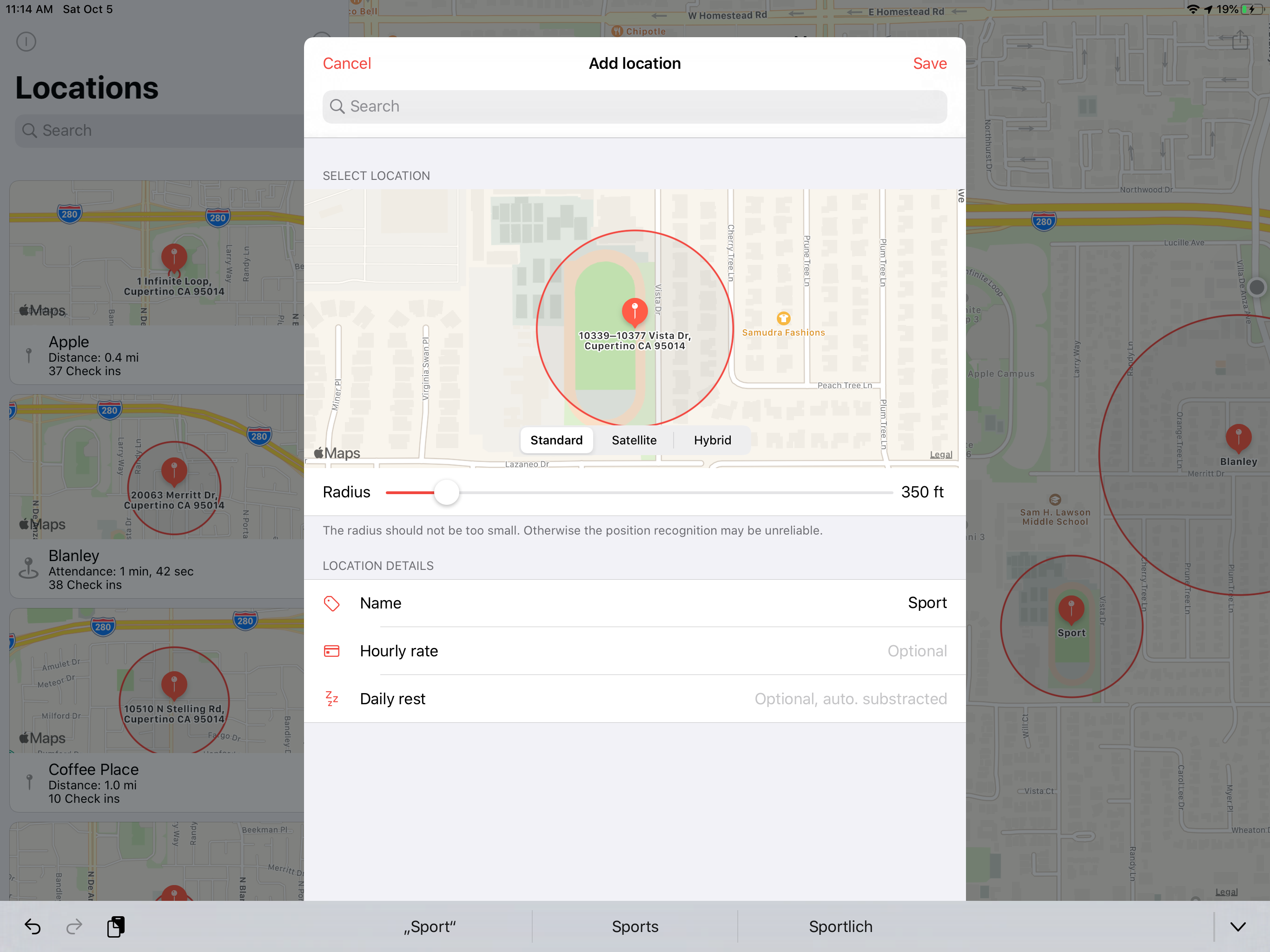Collapse keyboard bar with chevron
Screen dimensions: 1270x952
(x=1238, y=926)
